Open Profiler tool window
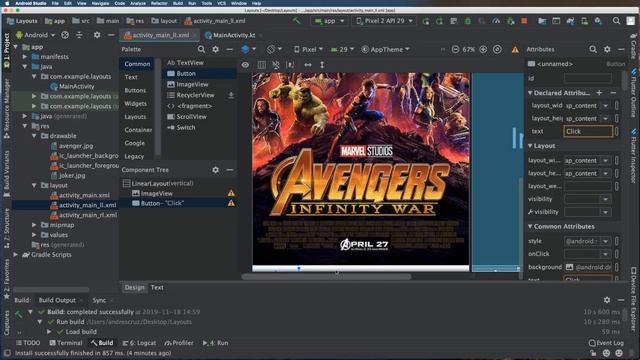The image size is (640, 360). pos(179,343)
